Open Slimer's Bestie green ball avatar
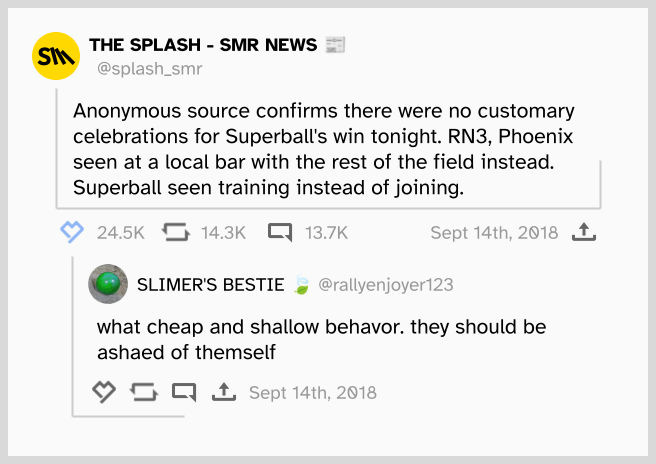 (x=107, y=284)
